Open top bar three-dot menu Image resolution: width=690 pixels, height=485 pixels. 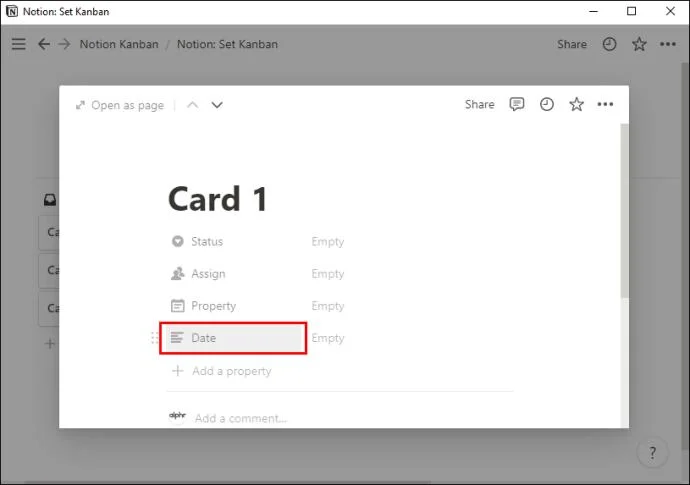coord(668,44)
